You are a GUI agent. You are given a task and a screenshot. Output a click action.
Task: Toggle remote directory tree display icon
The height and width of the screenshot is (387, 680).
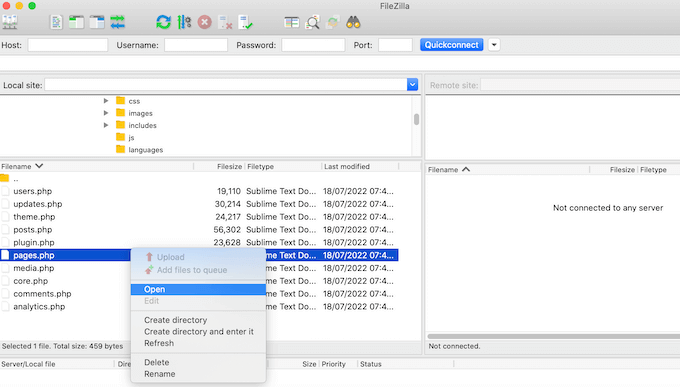97,22
